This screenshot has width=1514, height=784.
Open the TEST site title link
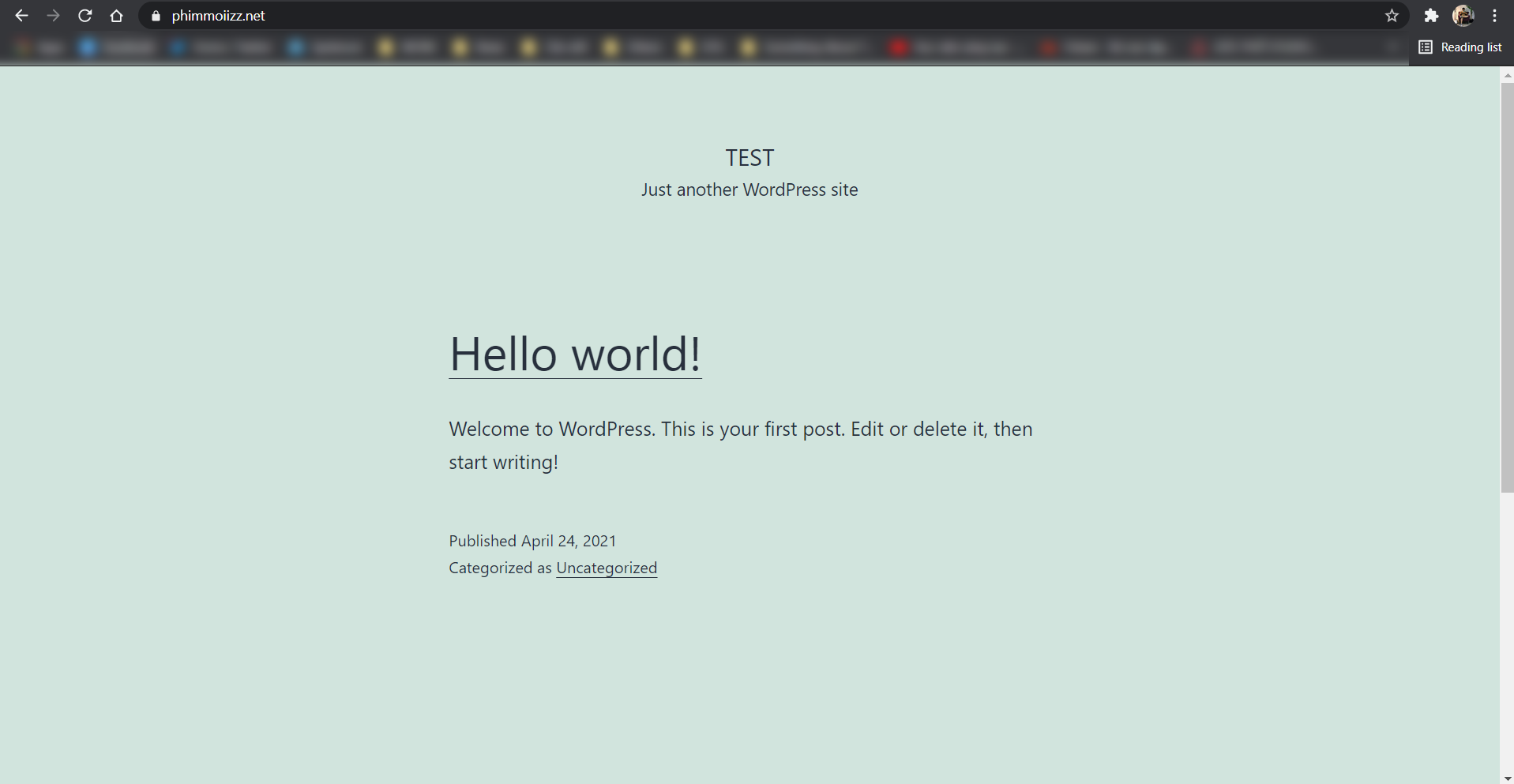pos(749,158)
